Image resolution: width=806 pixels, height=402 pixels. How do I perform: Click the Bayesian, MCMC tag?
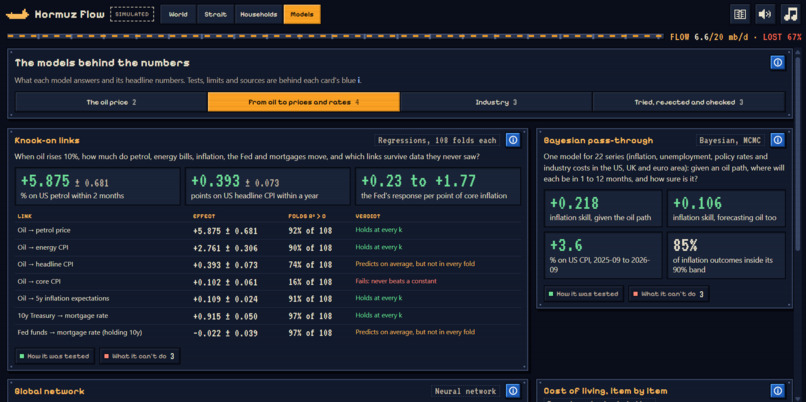click(730, 140)
